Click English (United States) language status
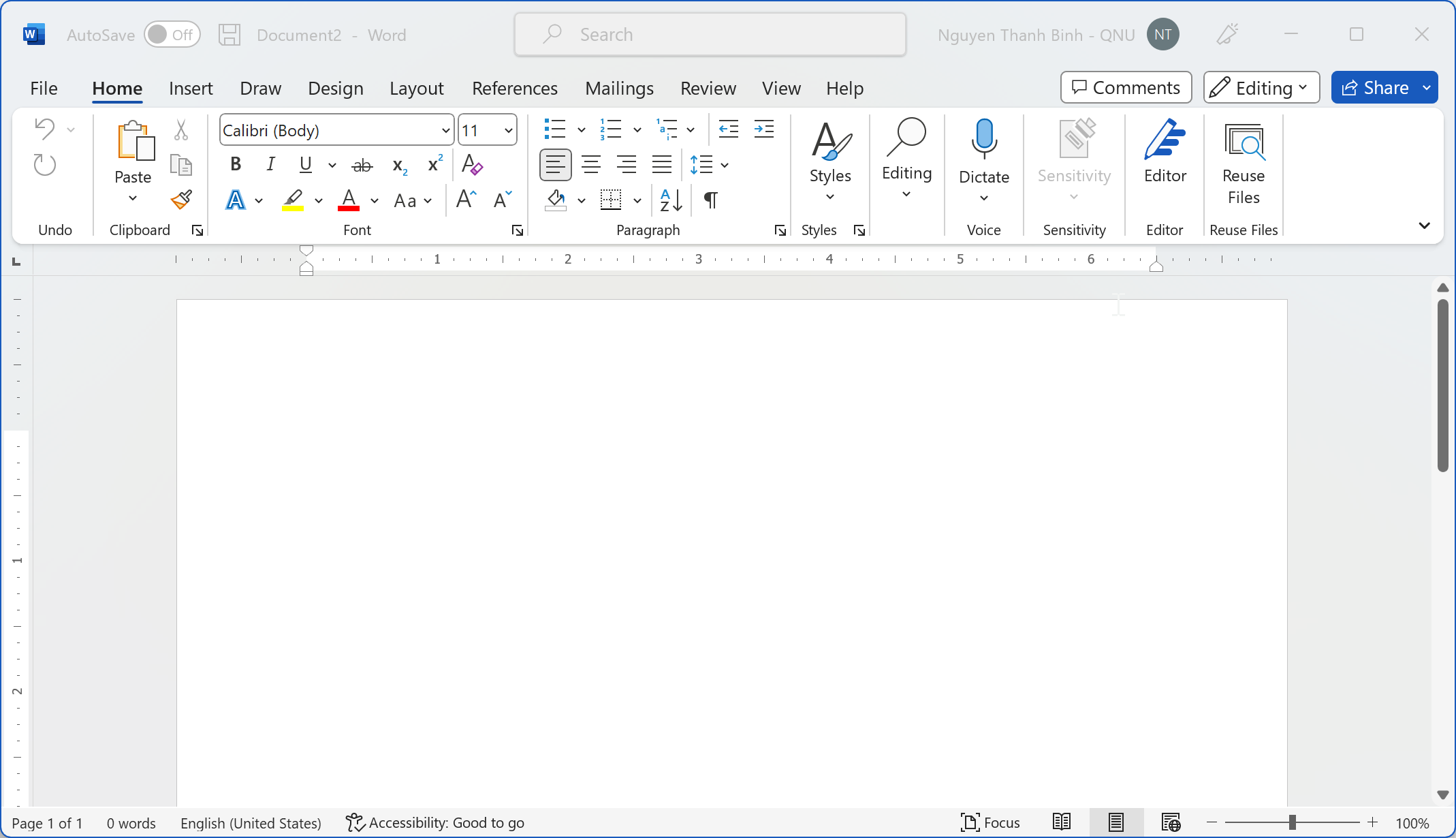Image resolution: width=1456 pixels, height=838 pixels. pyautogui.click(x=251, y=822)
